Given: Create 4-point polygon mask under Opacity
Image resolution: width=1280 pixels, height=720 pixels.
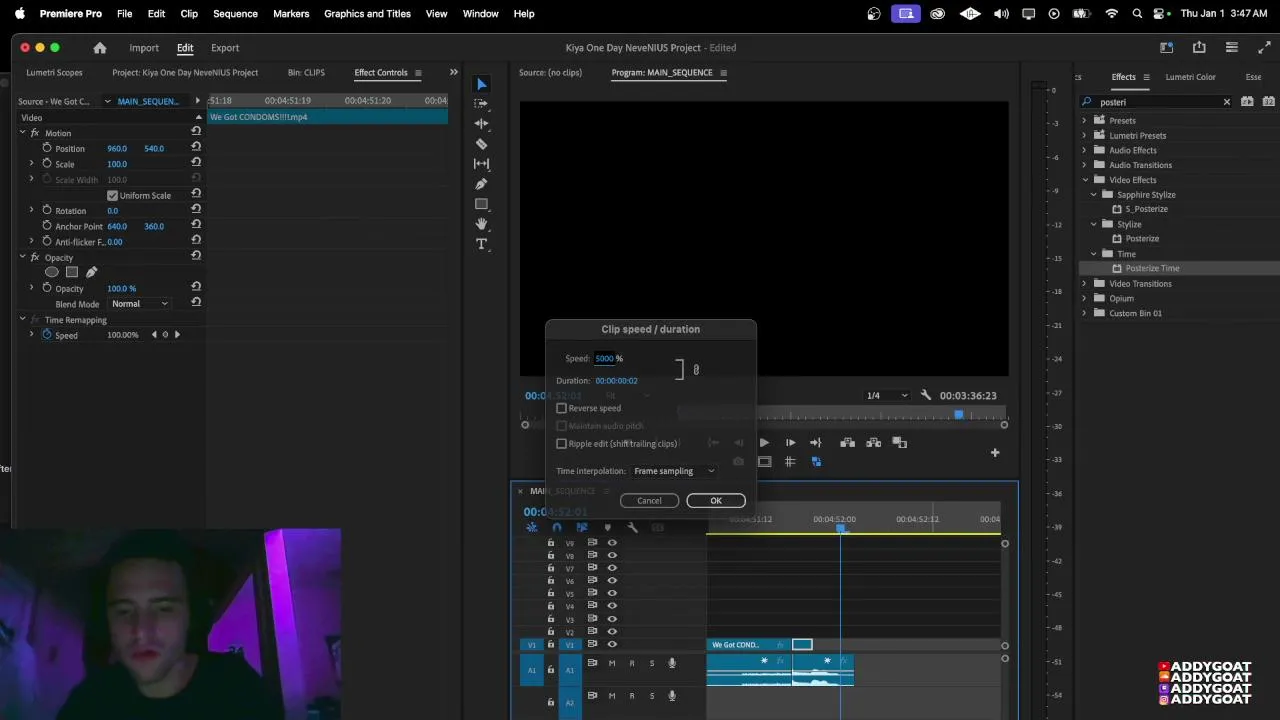Looking at the screenshot, I should coord(72,272).
